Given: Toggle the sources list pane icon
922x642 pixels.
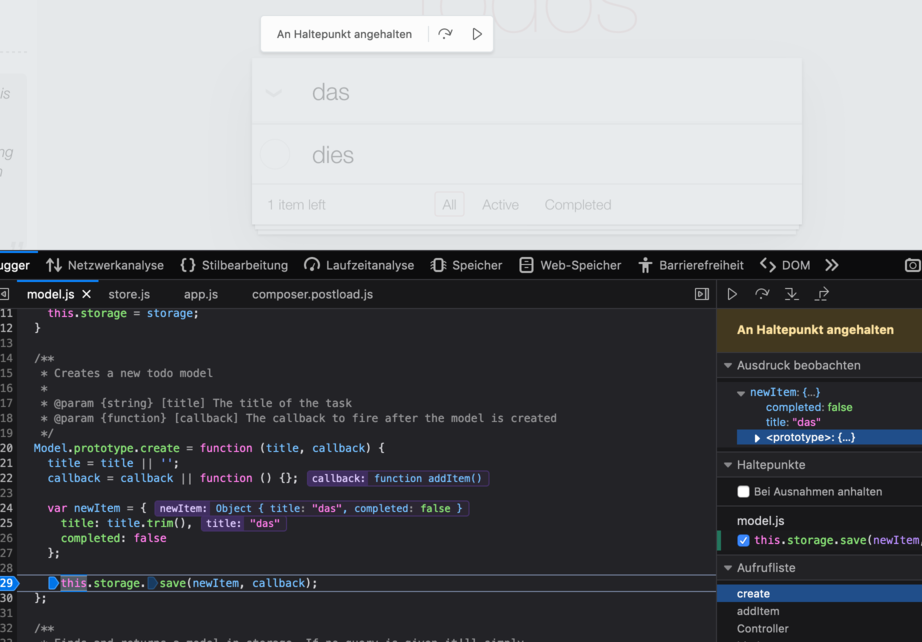Looking at the screenshot, I should (4, 294).
